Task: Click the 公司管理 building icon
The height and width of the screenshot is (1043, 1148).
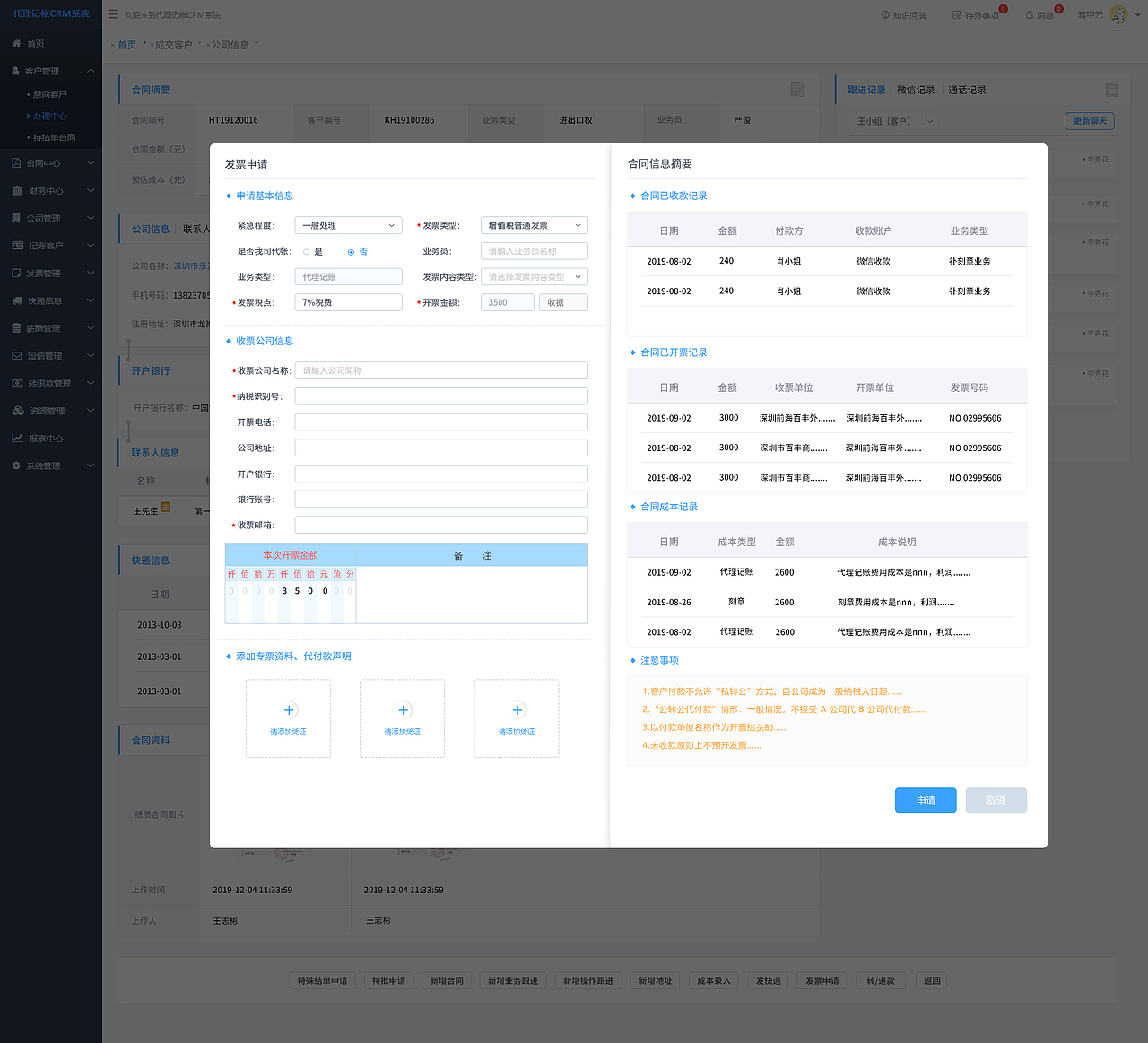Action: pos(17,218)
